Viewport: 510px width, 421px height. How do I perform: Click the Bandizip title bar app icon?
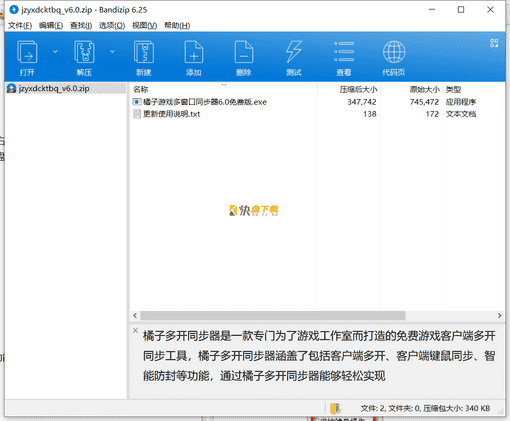(14, 10)
